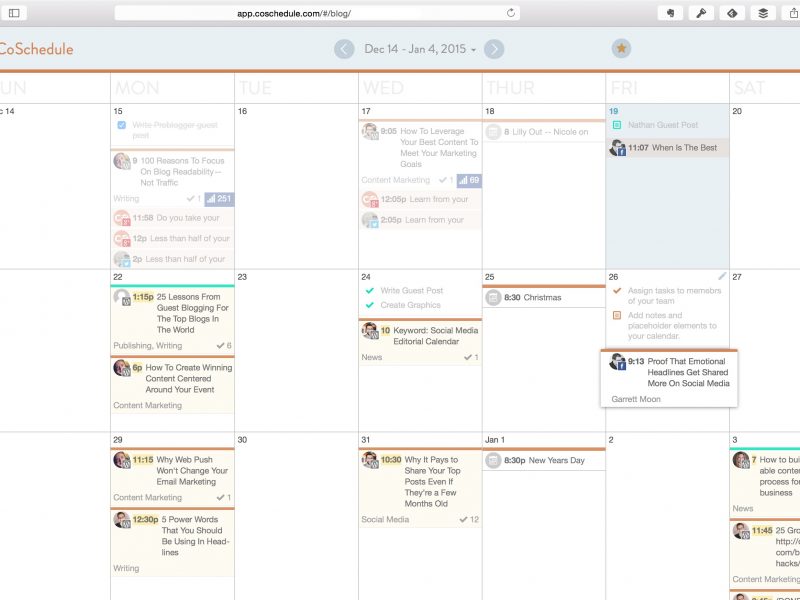This screenshot has width=800, height=600.
Task: Uncheck the Write Problogger guest post task
Action: tap(121, 125)
